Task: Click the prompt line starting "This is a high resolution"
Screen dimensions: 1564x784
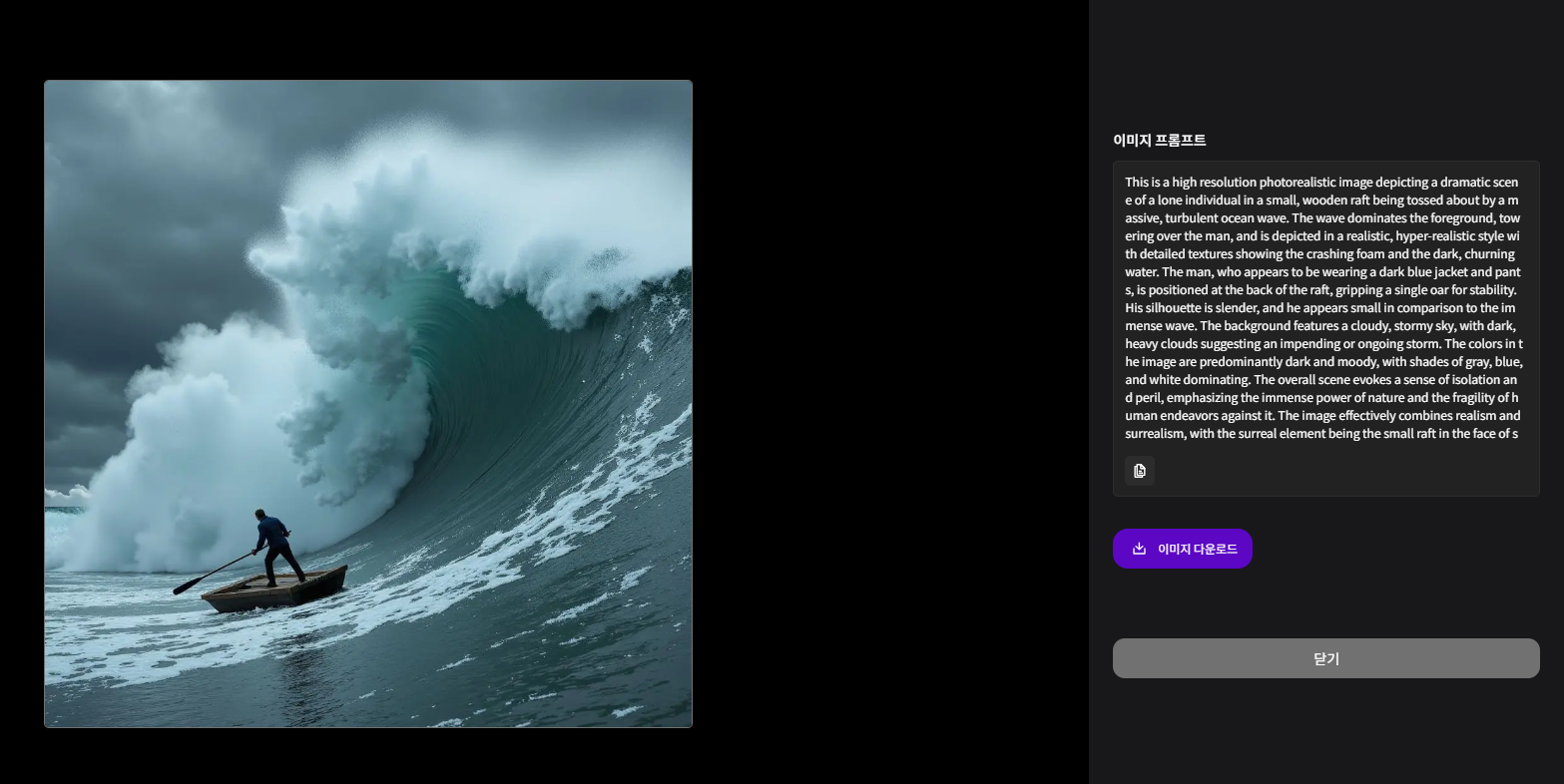Action: 1321,183
